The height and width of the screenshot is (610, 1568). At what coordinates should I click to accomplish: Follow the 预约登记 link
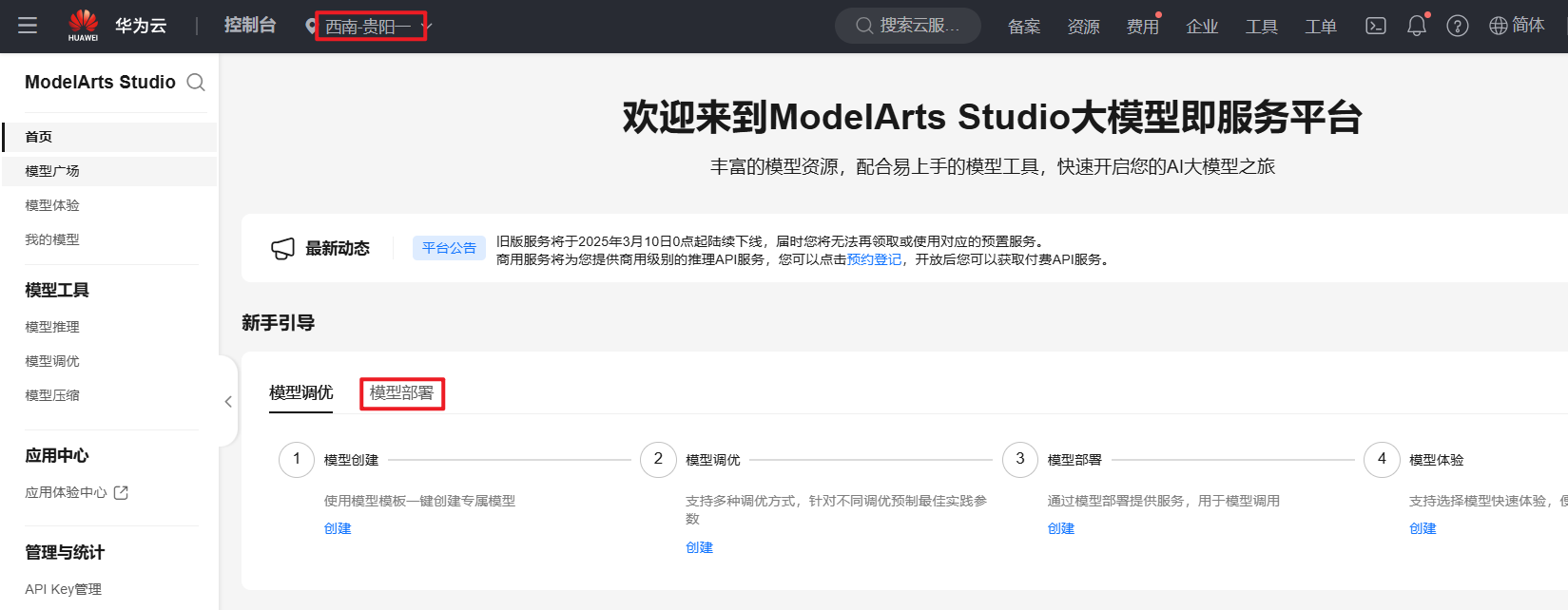pos(874,259)
